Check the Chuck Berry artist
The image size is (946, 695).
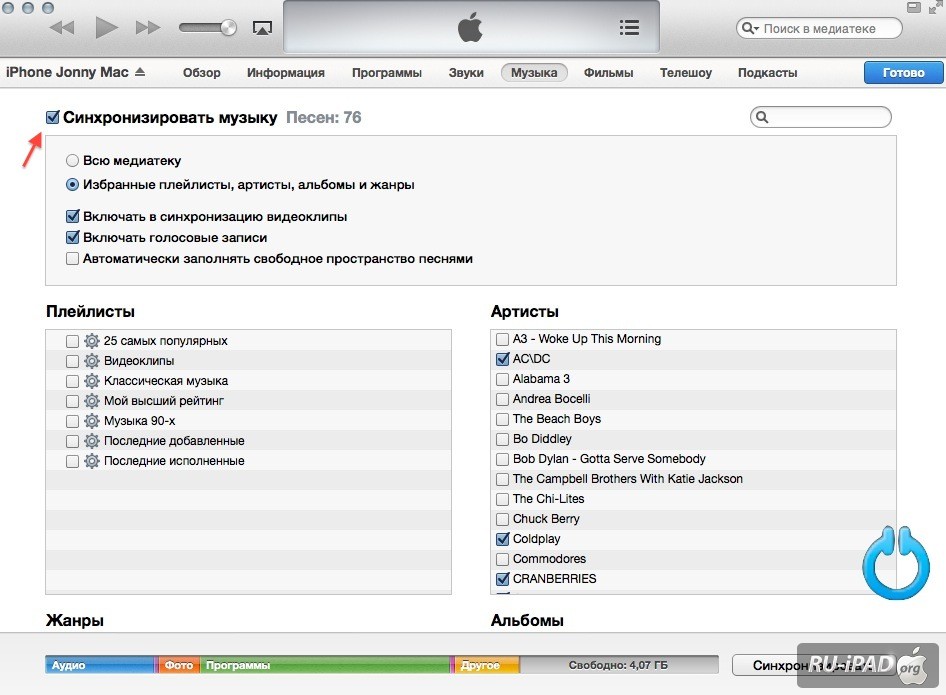pos(502,519)
